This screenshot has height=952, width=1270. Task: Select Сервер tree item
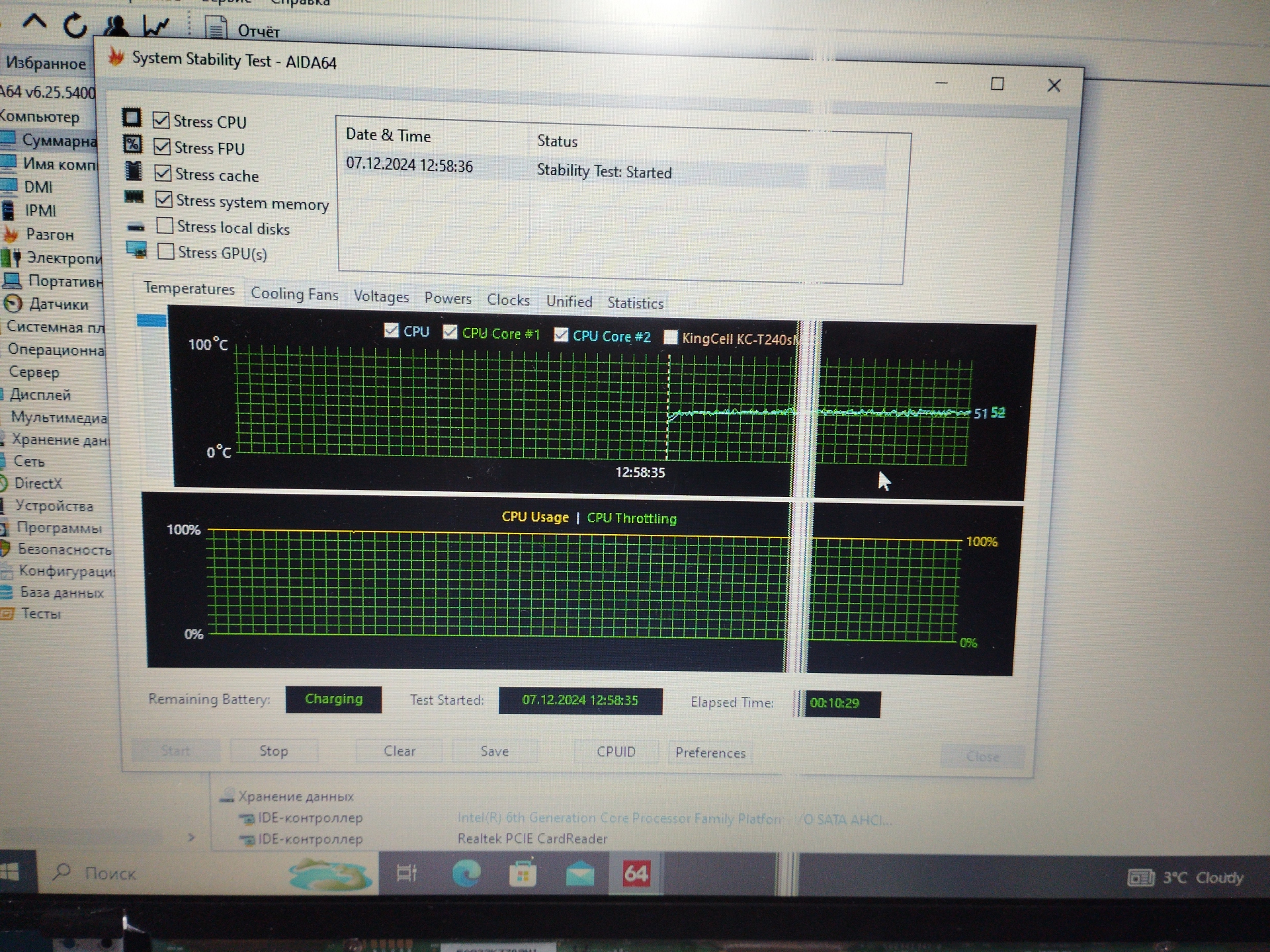[x=34, y=372]
